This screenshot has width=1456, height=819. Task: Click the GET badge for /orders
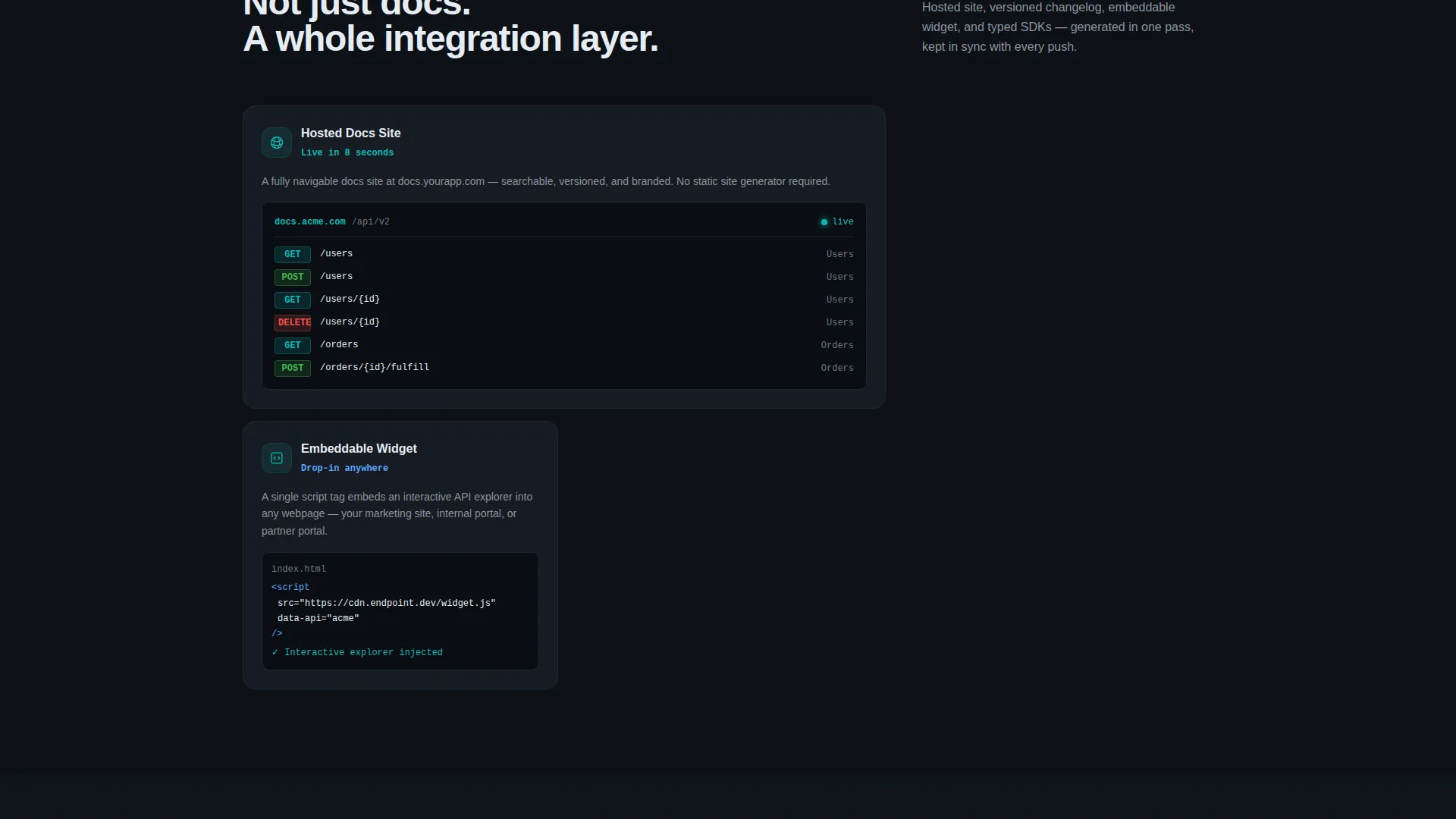click(293, 345)
